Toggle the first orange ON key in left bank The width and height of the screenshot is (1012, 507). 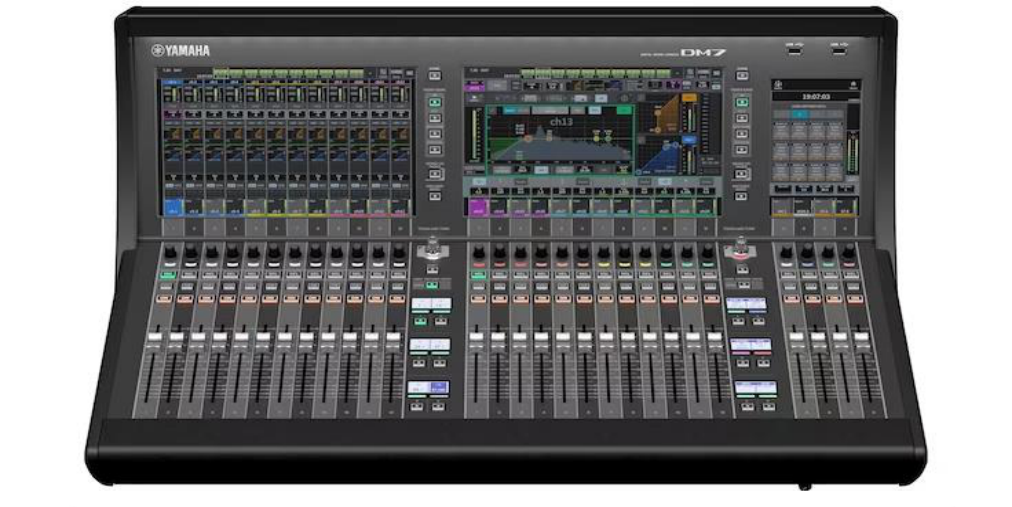[x=164, y=299]
